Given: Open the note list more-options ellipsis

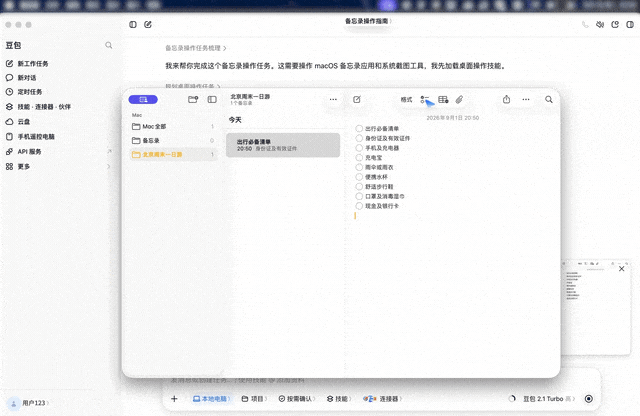Looking at the screenshot, I should point(333,99).
